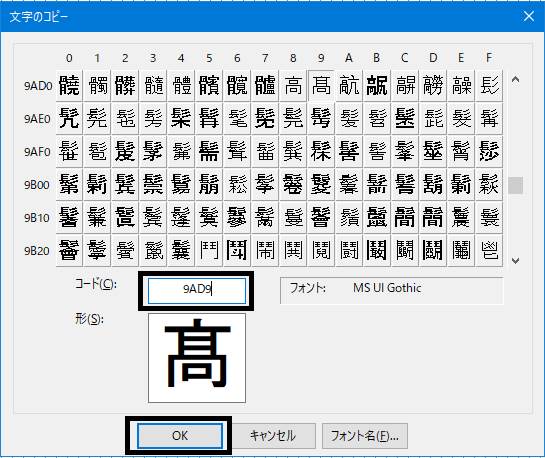Click the 9AE0 row label
Viewport: 545px width, 458px height.
click(37, 119)
